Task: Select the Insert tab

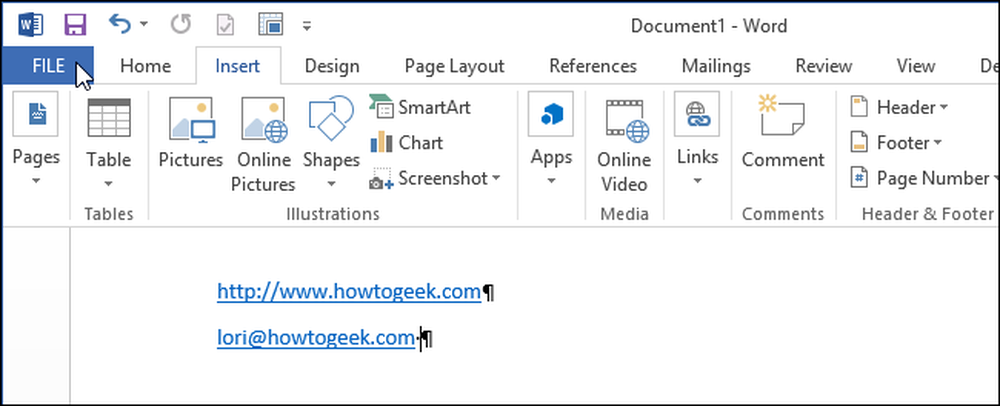Action: (238, 66)
